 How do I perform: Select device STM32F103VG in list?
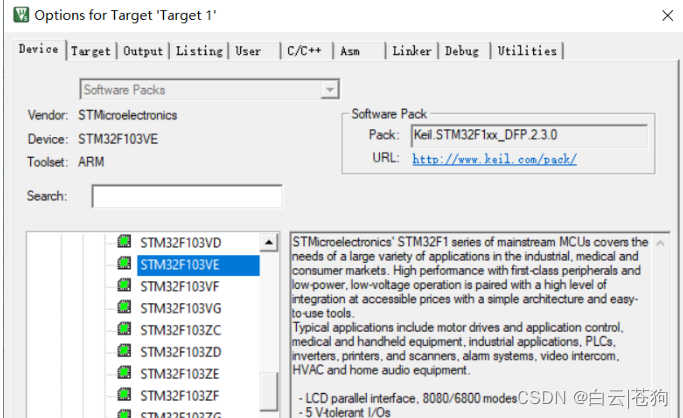181,308
